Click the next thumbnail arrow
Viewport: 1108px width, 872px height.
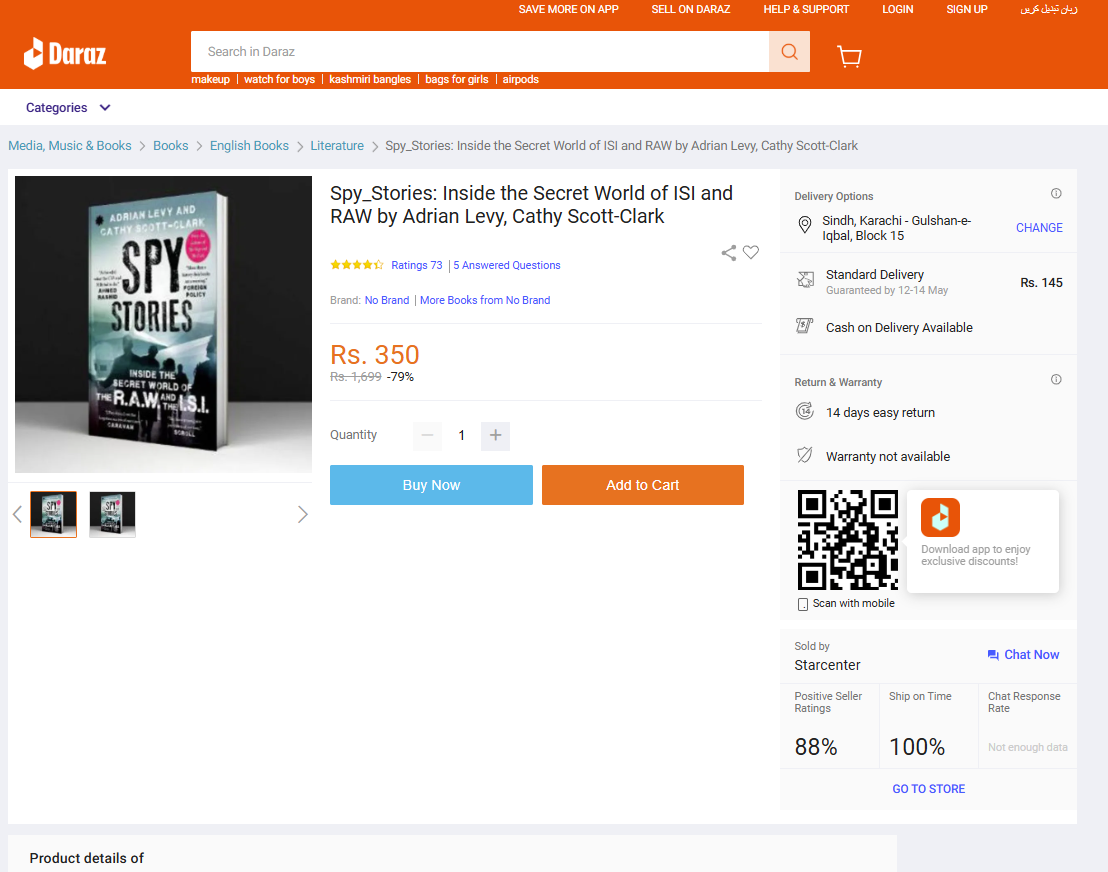tap(302, 514)
